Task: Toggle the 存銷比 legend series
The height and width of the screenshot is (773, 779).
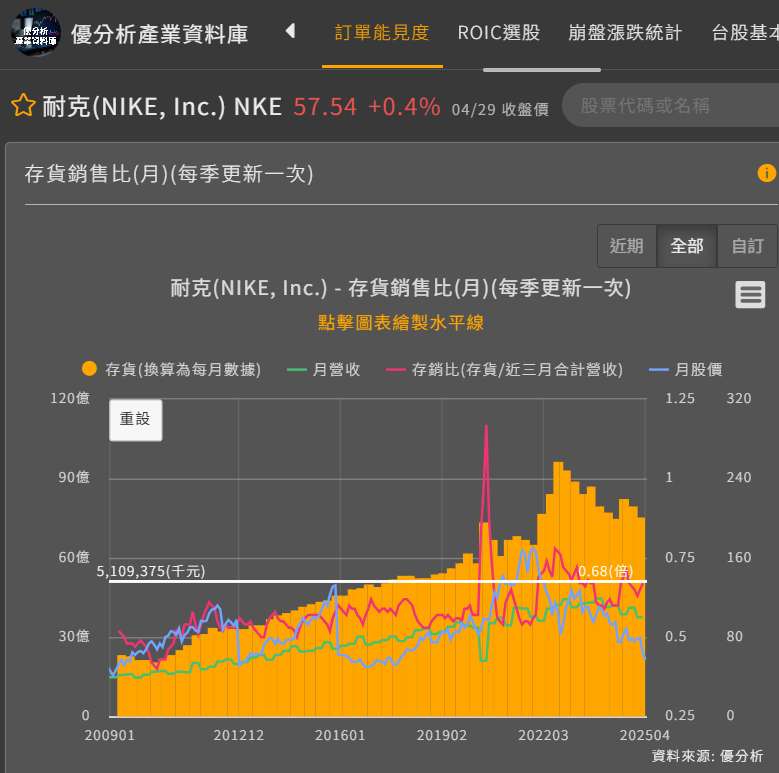Action: click(504, 369)
